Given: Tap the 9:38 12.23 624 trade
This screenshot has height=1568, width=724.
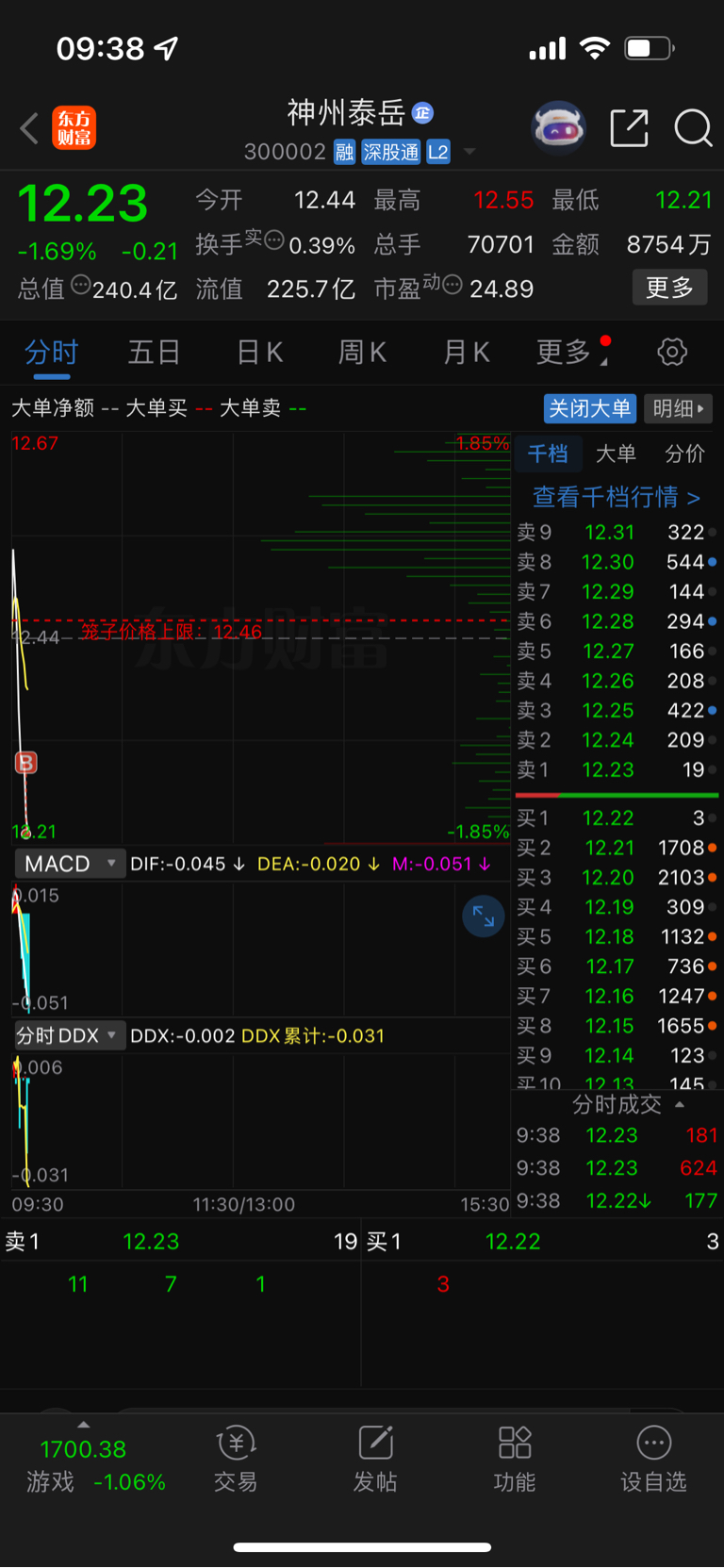Looking at the screenshot, I should (x=617, y=1168).
